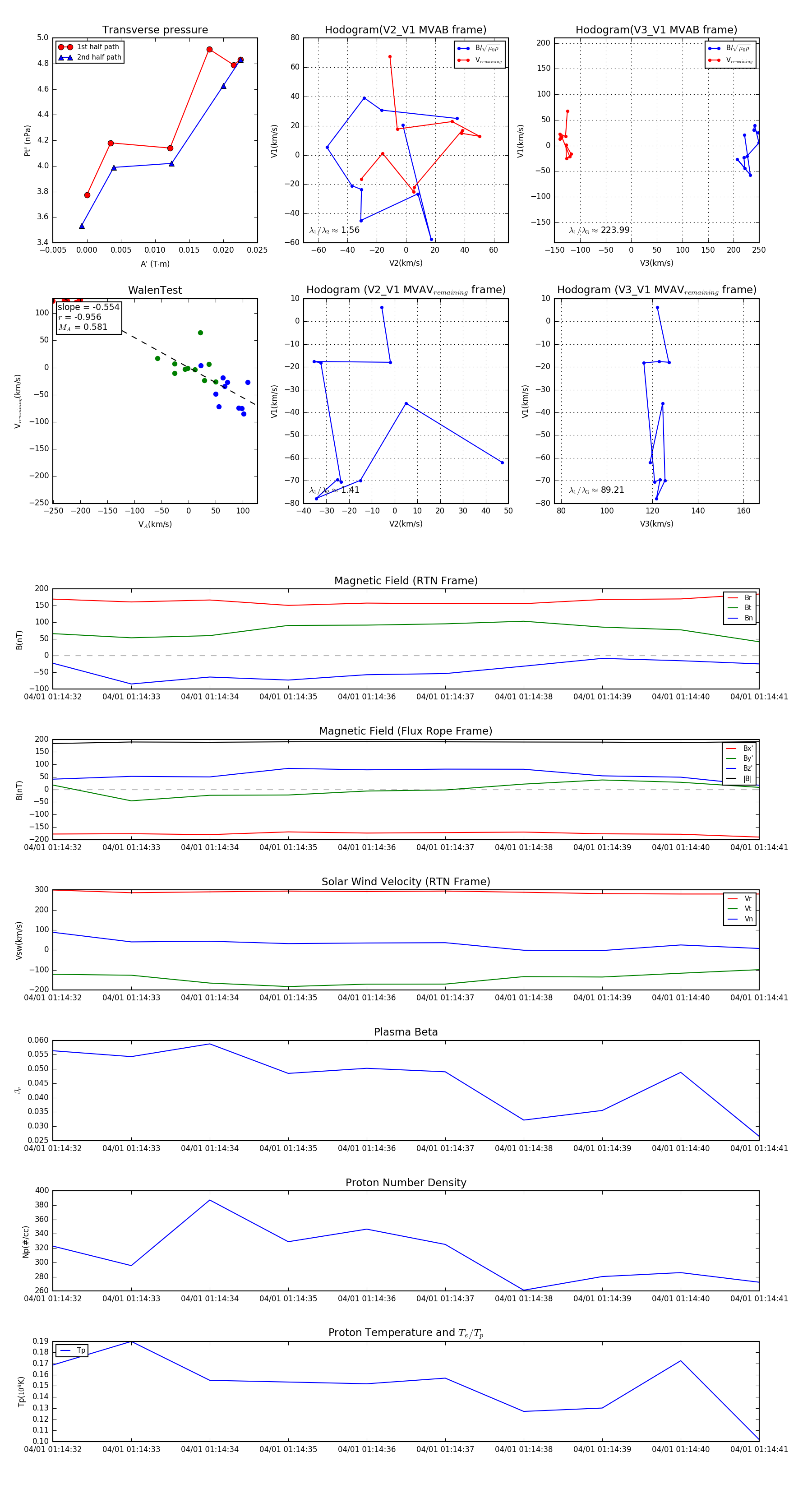Viewport: 812px width, 1489px height.
Task: Select the Solar Wind Velocity (RTN Frame) title
Action: pyautogui.click(x=406, y=882)
